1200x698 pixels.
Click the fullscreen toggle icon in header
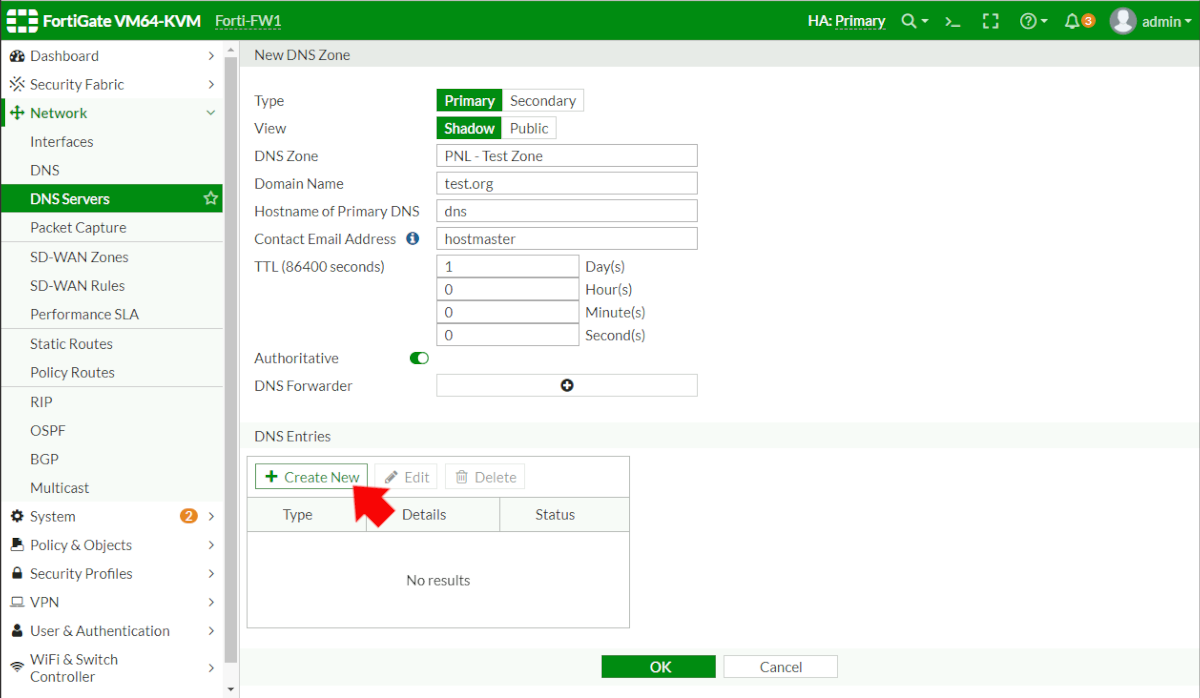click(x=991, y=20)
